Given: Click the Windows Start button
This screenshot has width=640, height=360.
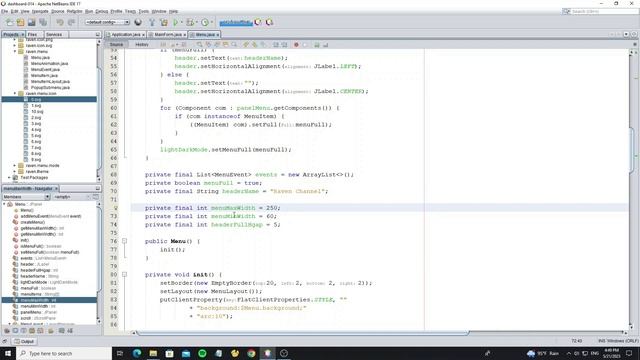Looking at the screenshot, I should [8, 353].
